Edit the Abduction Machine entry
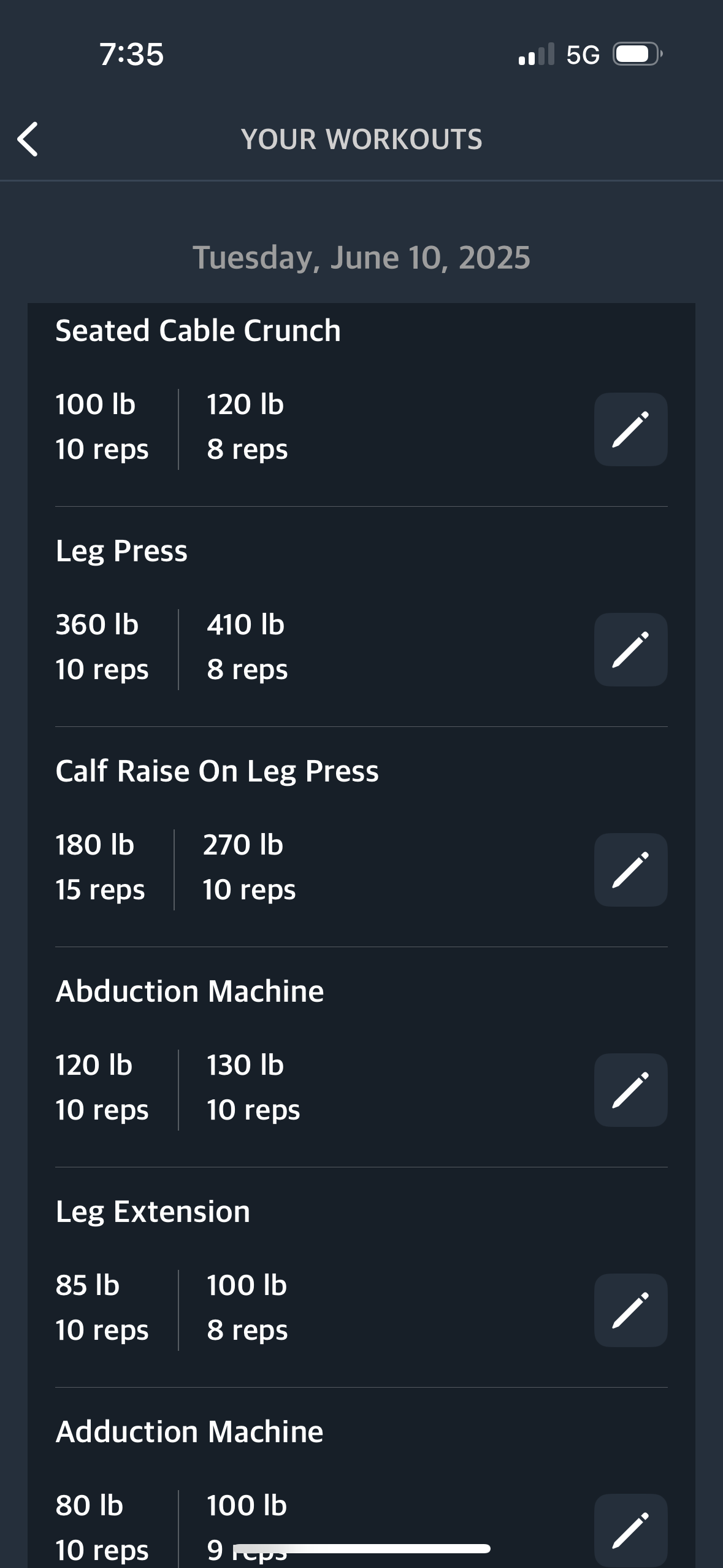The image size is (723, 1568). coord(630,1090)
